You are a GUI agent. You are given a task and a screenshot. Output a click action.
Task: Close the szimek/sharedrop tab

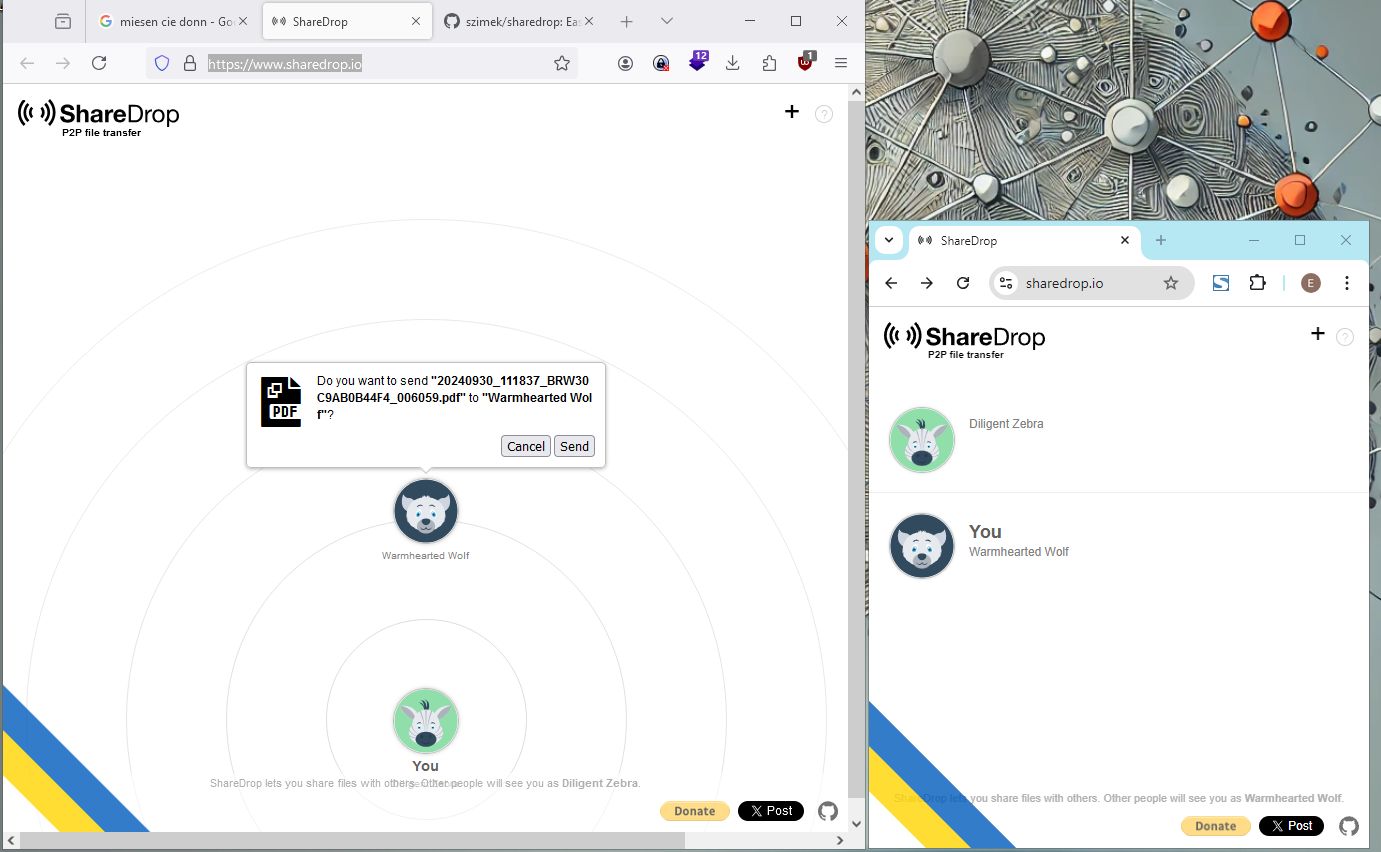[588, 21]
